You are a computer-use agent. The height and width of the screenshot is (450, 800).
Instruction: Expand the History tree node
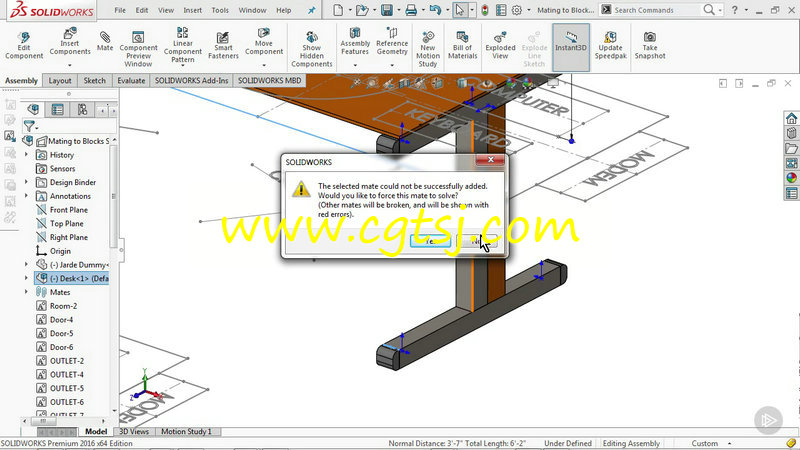click(27, 155)
